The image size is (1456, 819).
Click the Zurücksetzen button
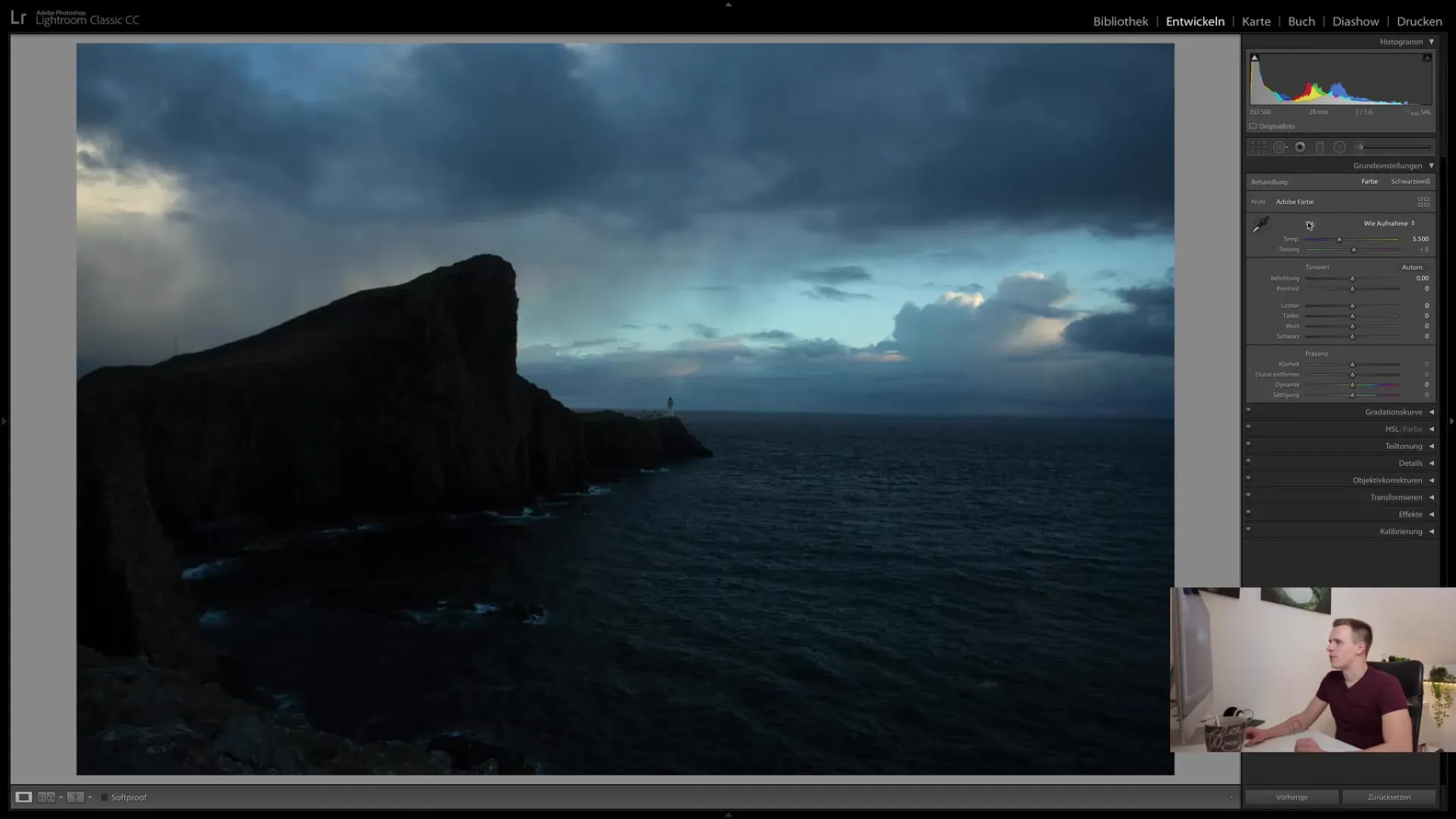1389,797
